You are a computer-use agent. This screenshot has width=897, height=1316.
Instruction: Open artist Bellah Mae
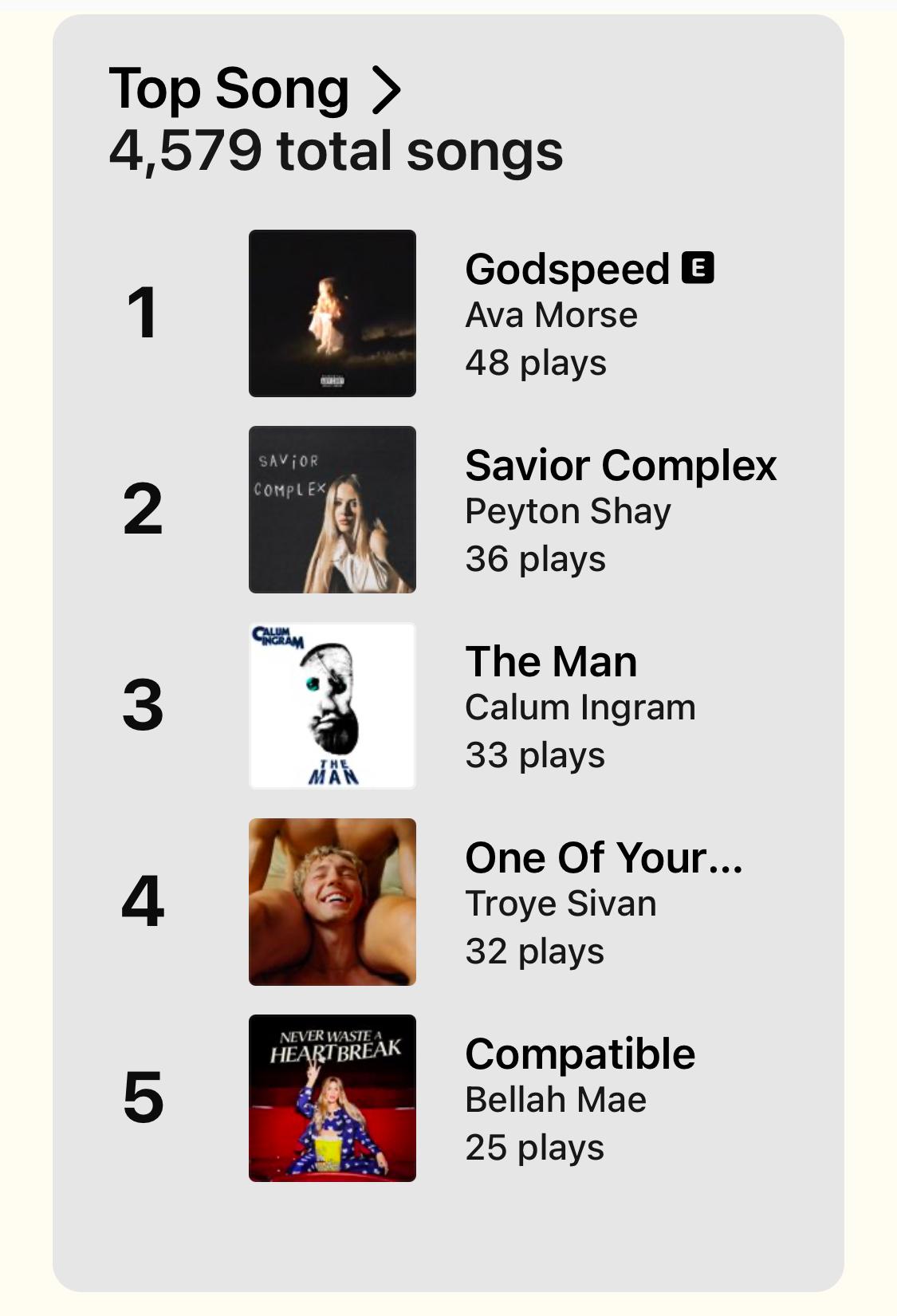[556, 1100]
